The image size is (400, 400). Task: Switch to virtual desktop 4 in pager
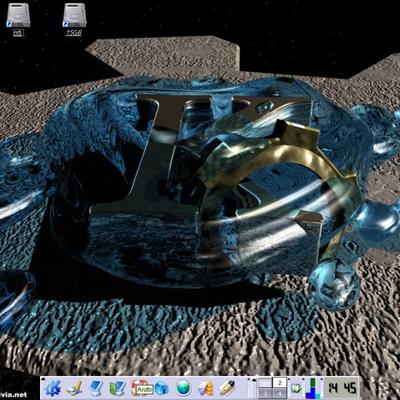pos(280,393)
